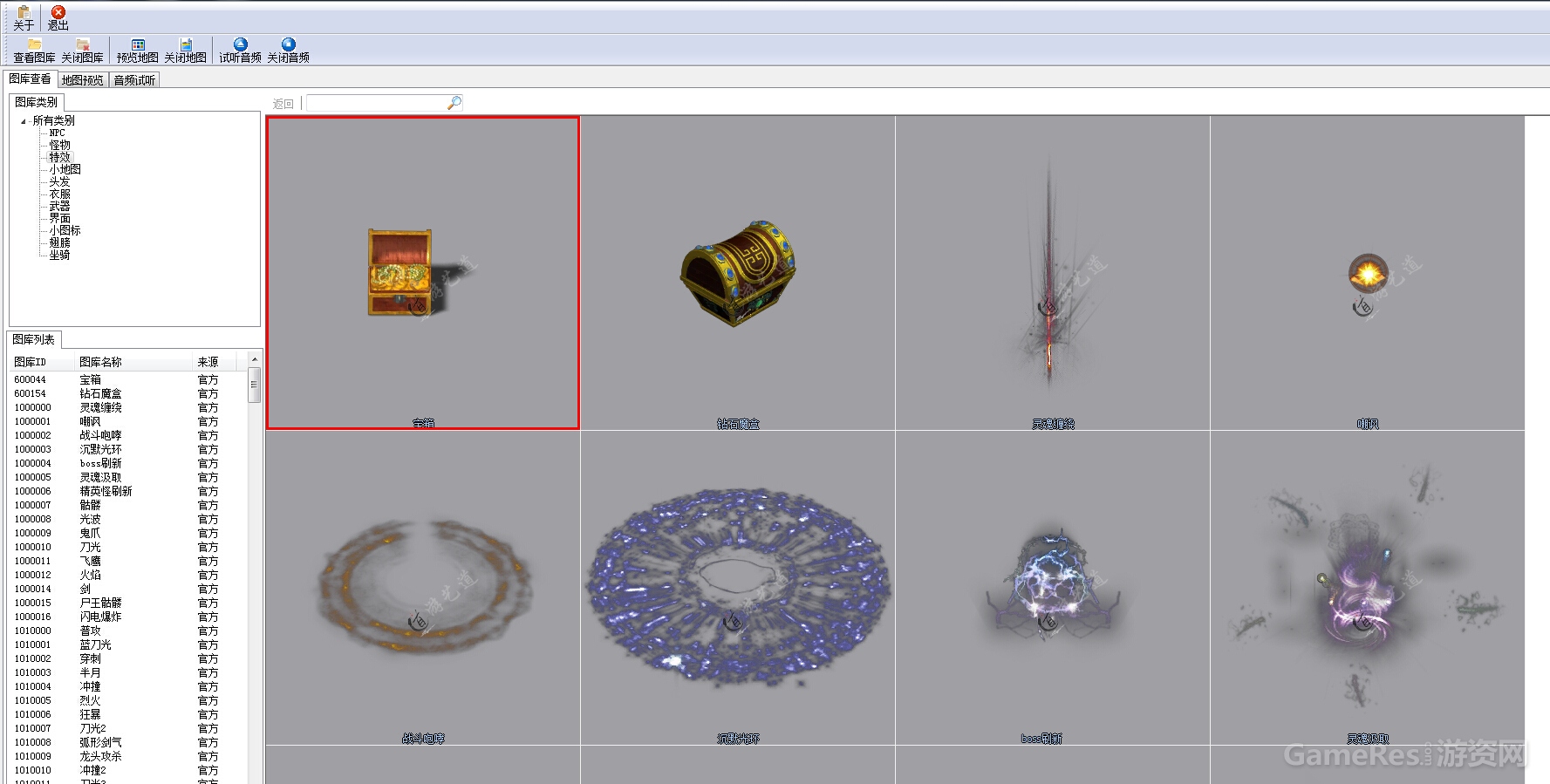Image resolution: width=1550 pixels, height=784 pixels.
Task: Click the 返回 back button
Action: [283, 104]
